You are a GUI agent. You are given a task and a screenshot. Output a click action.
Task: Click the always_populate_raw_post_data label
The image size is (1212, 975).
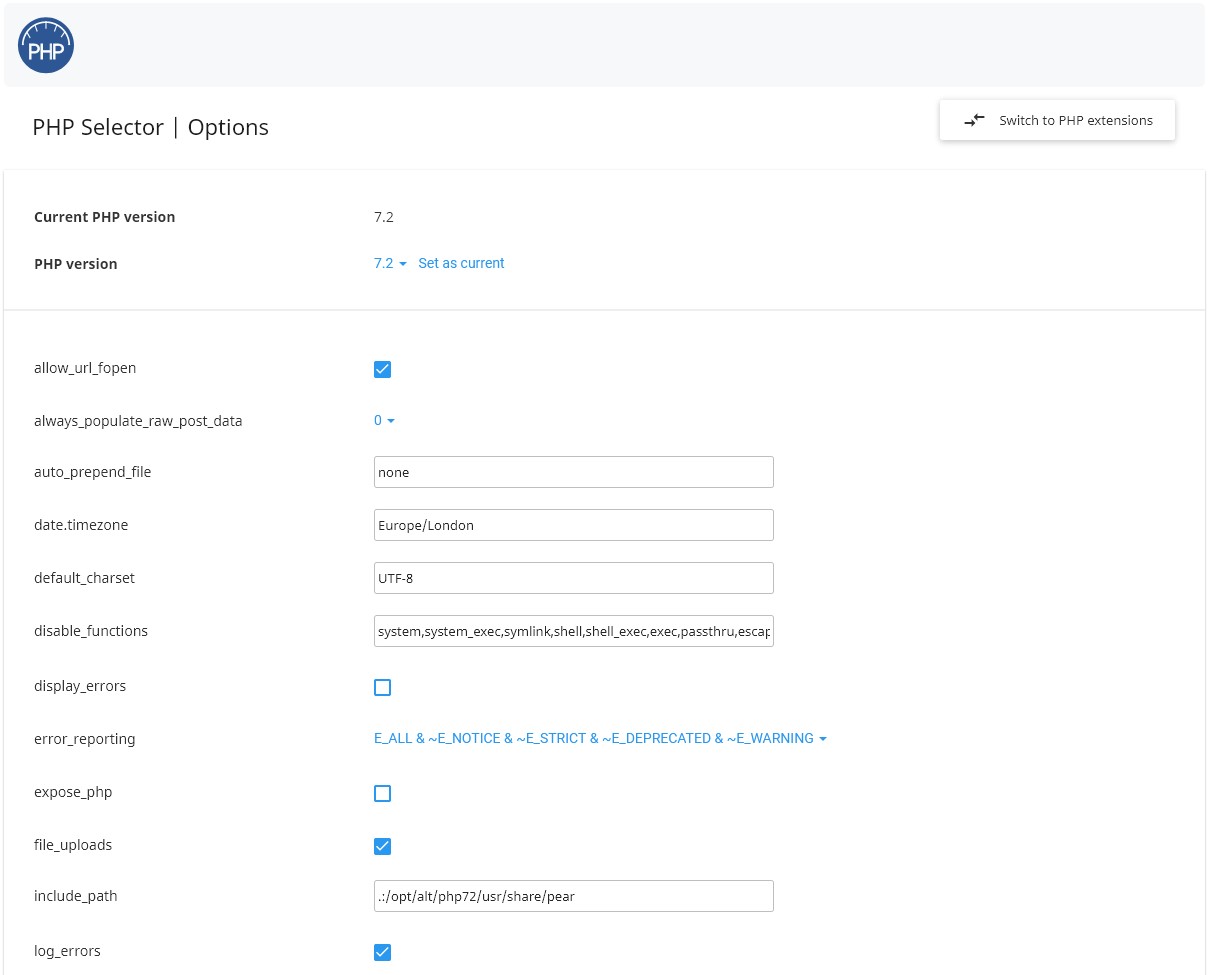tap(138, 421)
